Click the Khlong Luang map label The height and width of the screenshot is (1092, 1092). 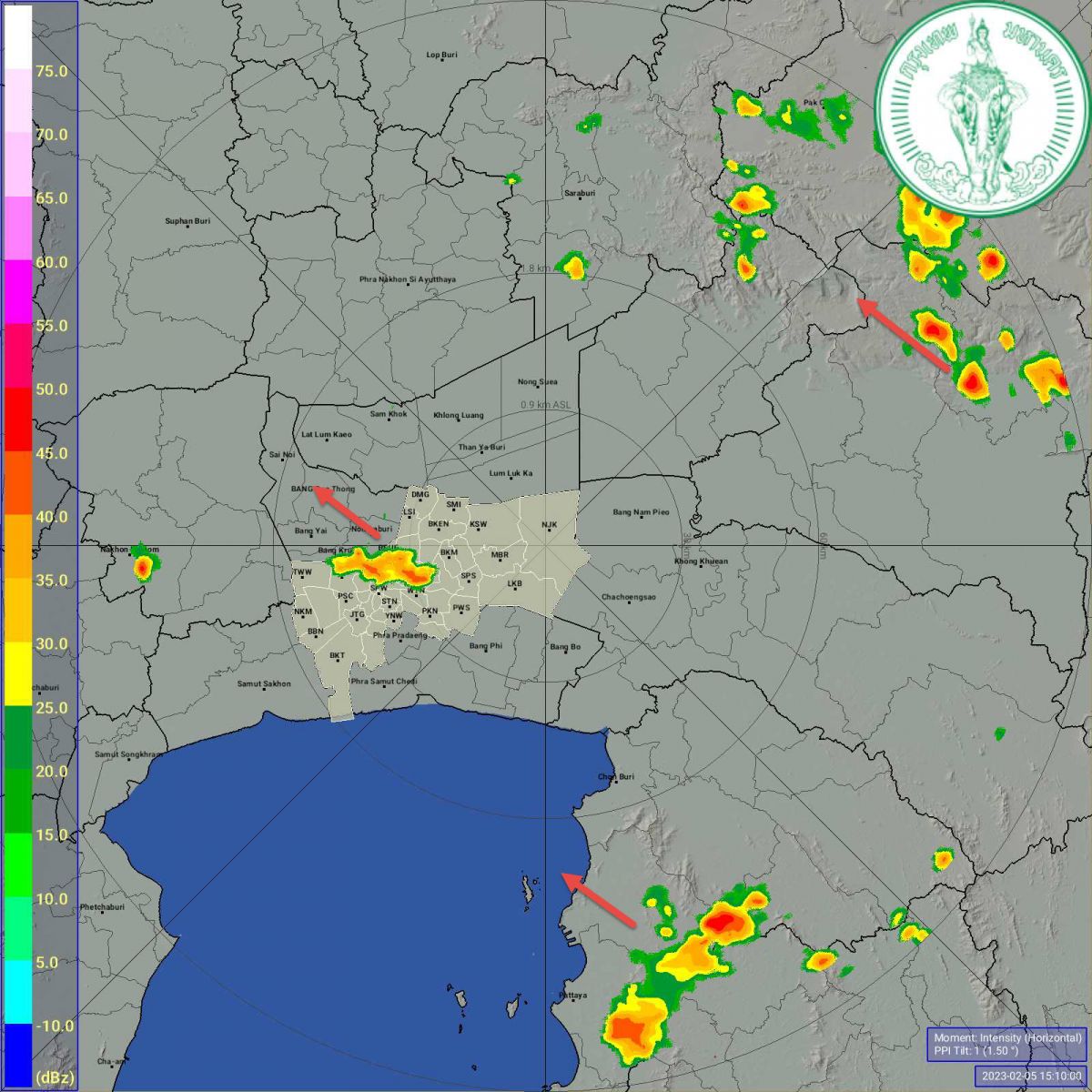pyautogui.click(x=459, y=415)
